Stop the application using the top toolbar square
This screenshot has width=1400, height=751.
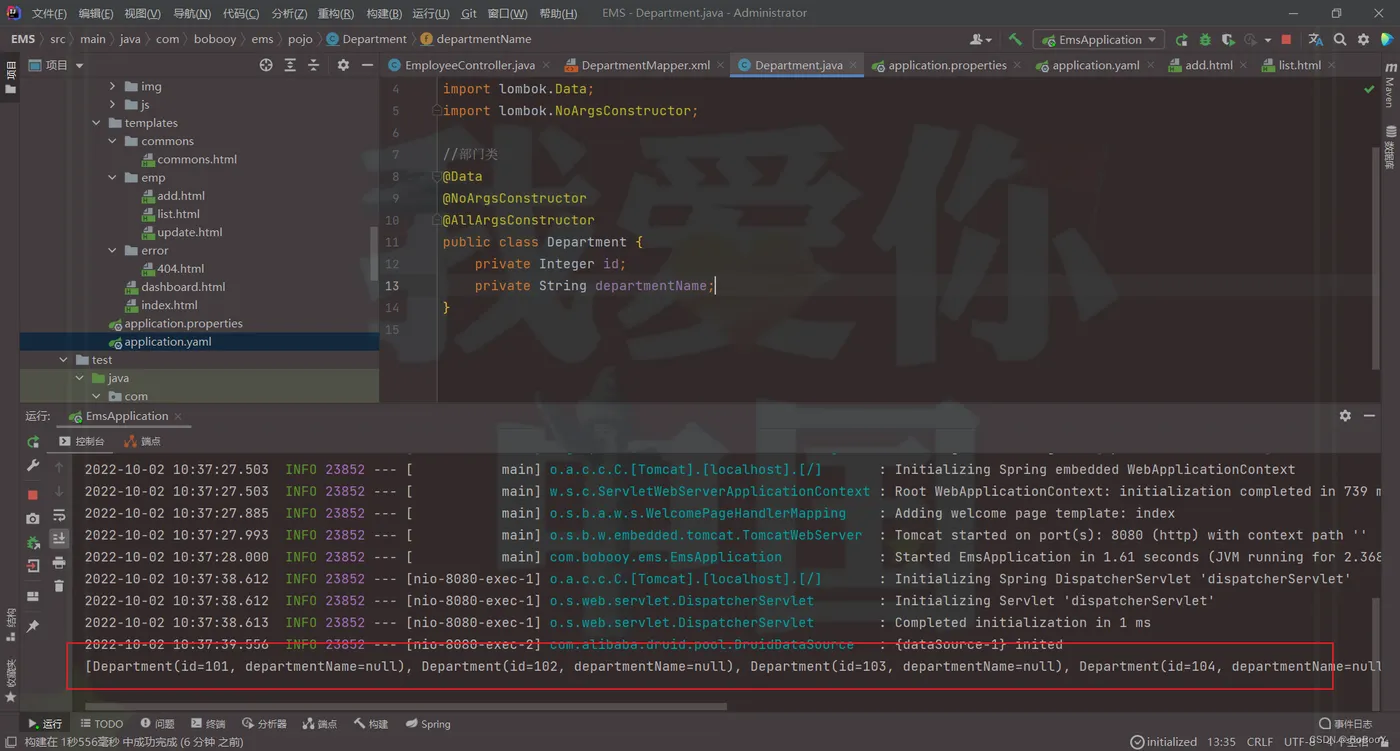(x=1286, y=40)
